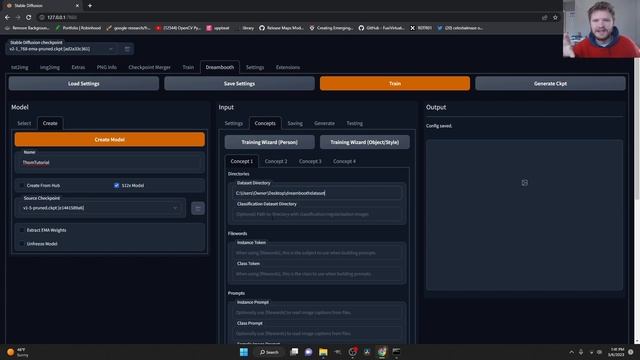Bookmark this page with the star icon

click(555, 18)
